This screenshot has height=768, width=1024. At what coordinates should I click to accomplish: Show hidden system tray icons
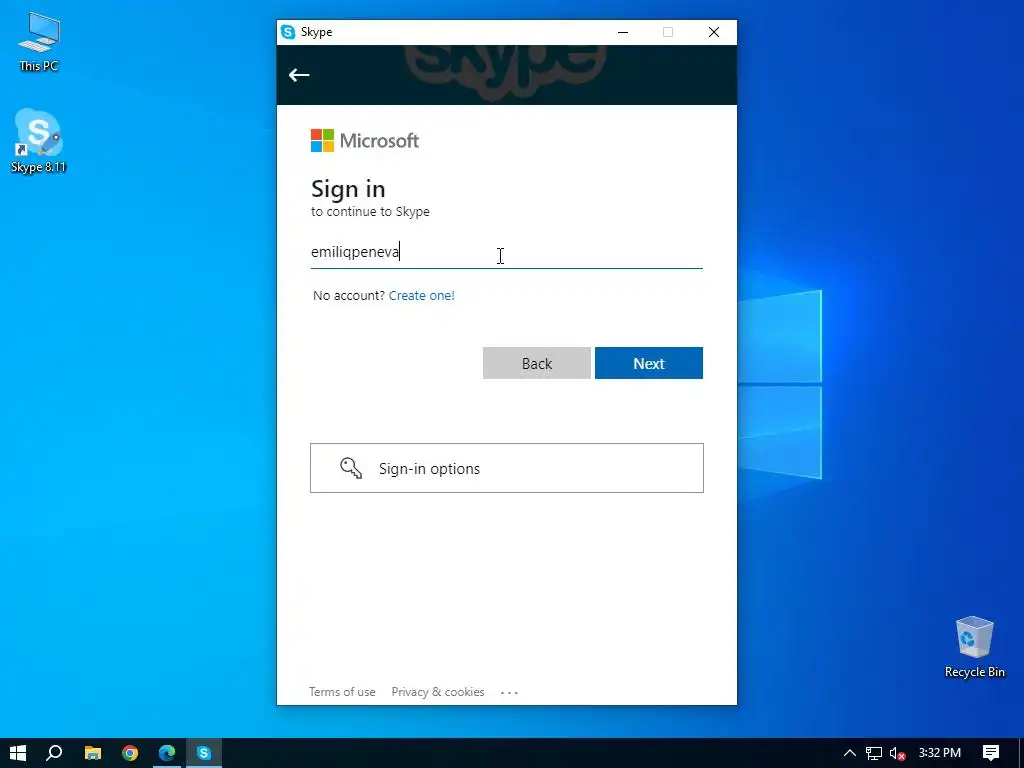[x=850, y=753]
